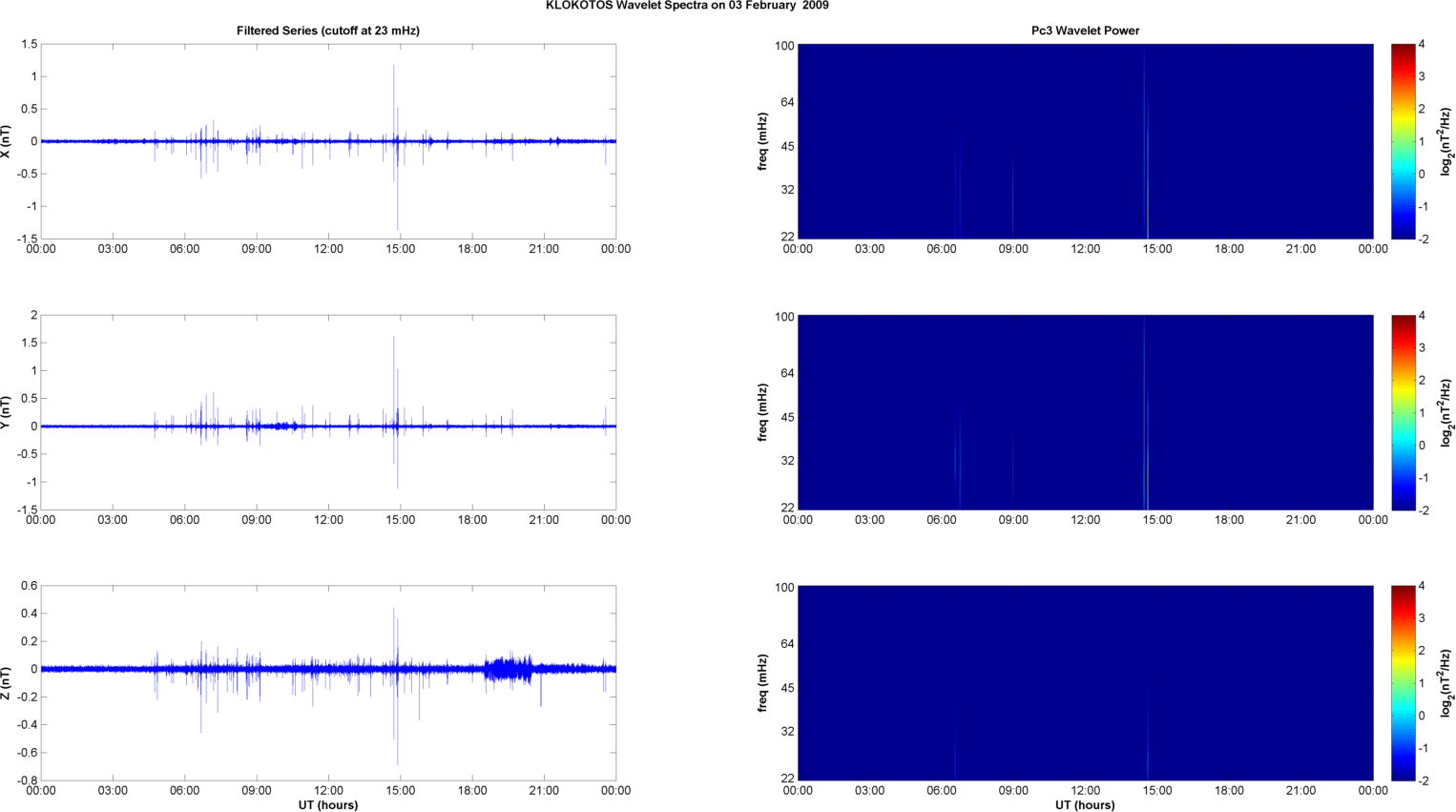Click the Y (nT) axis label

tap(6, 411)
